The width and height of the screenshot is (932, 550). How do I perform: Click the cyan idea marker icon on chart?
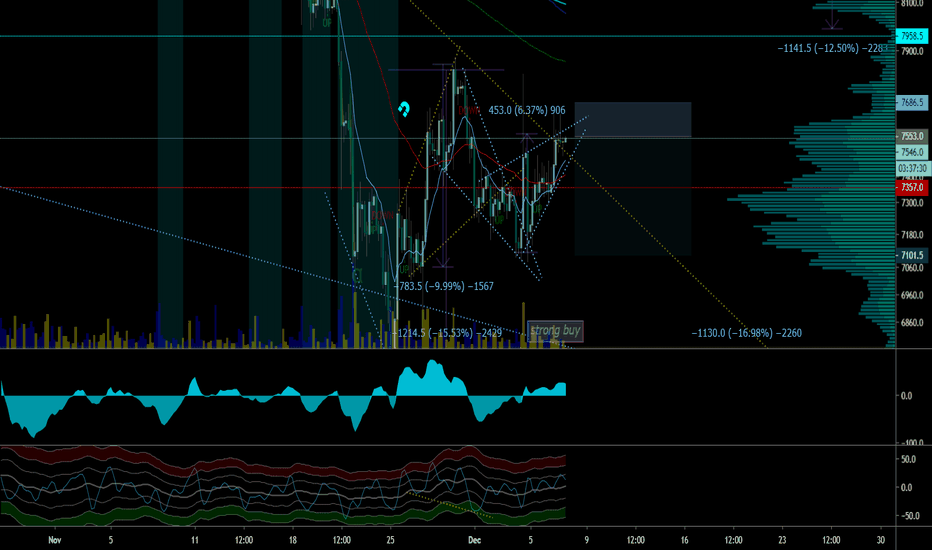pos(404,109)
